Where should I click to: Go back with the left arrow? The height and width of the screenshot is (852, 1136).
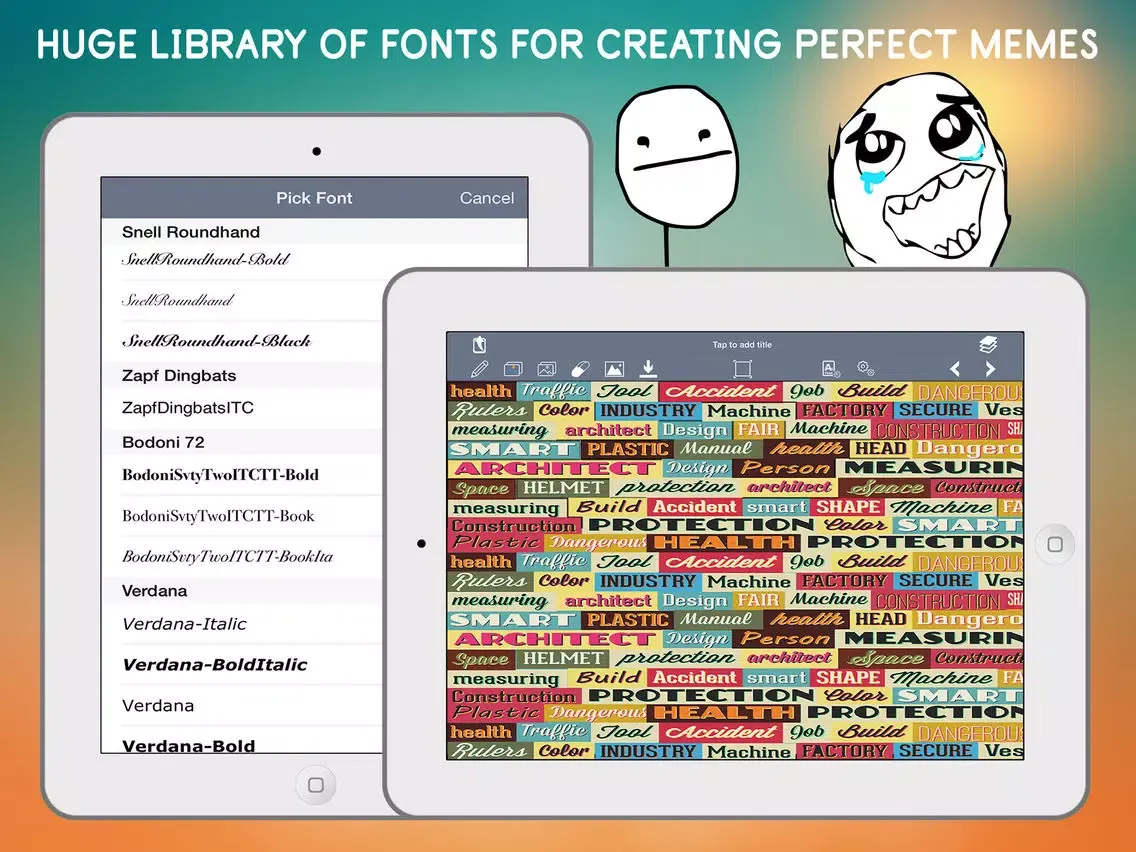click(x=955, y=369)
